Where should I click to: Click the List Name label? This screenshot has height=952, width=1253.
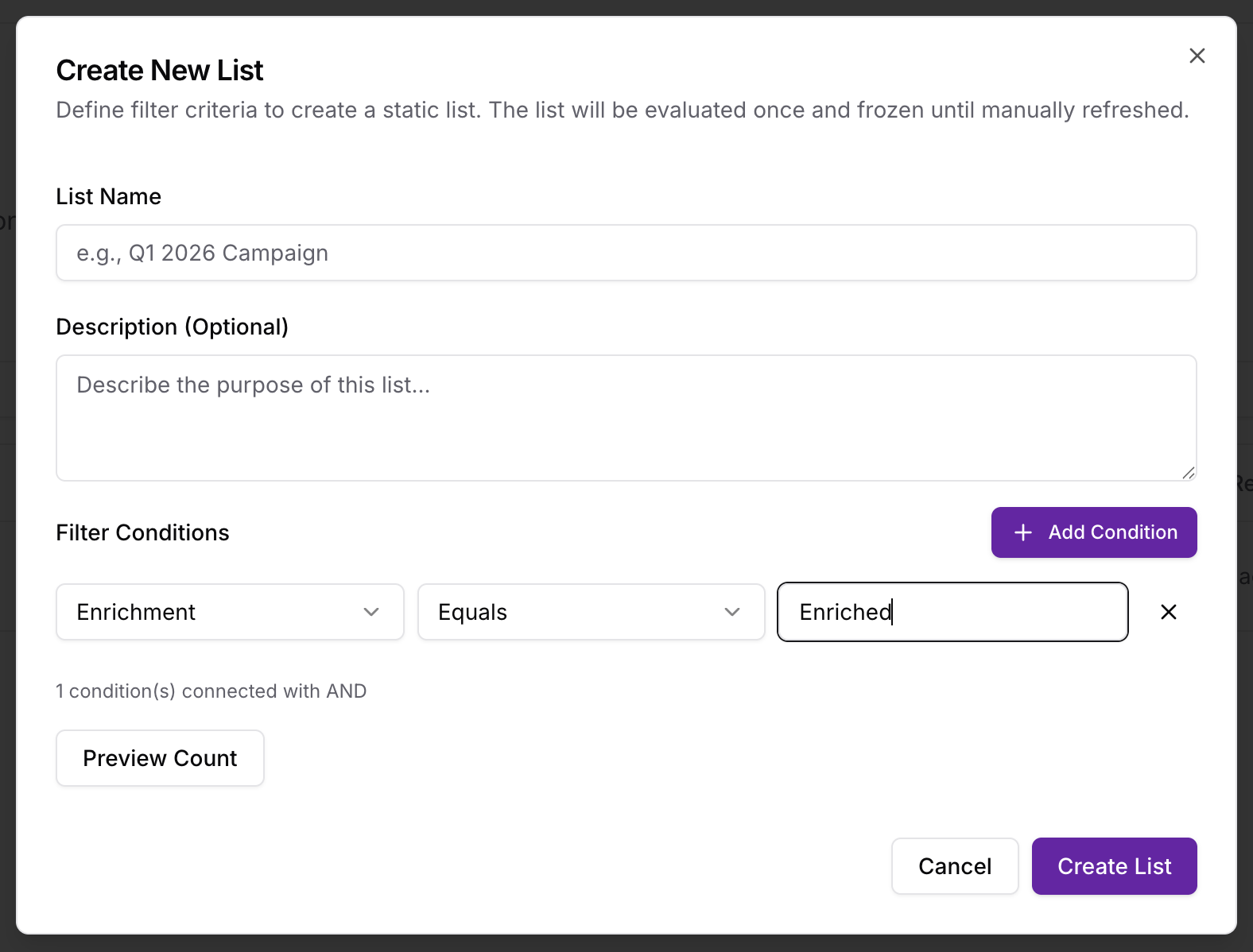coord(108,196)
